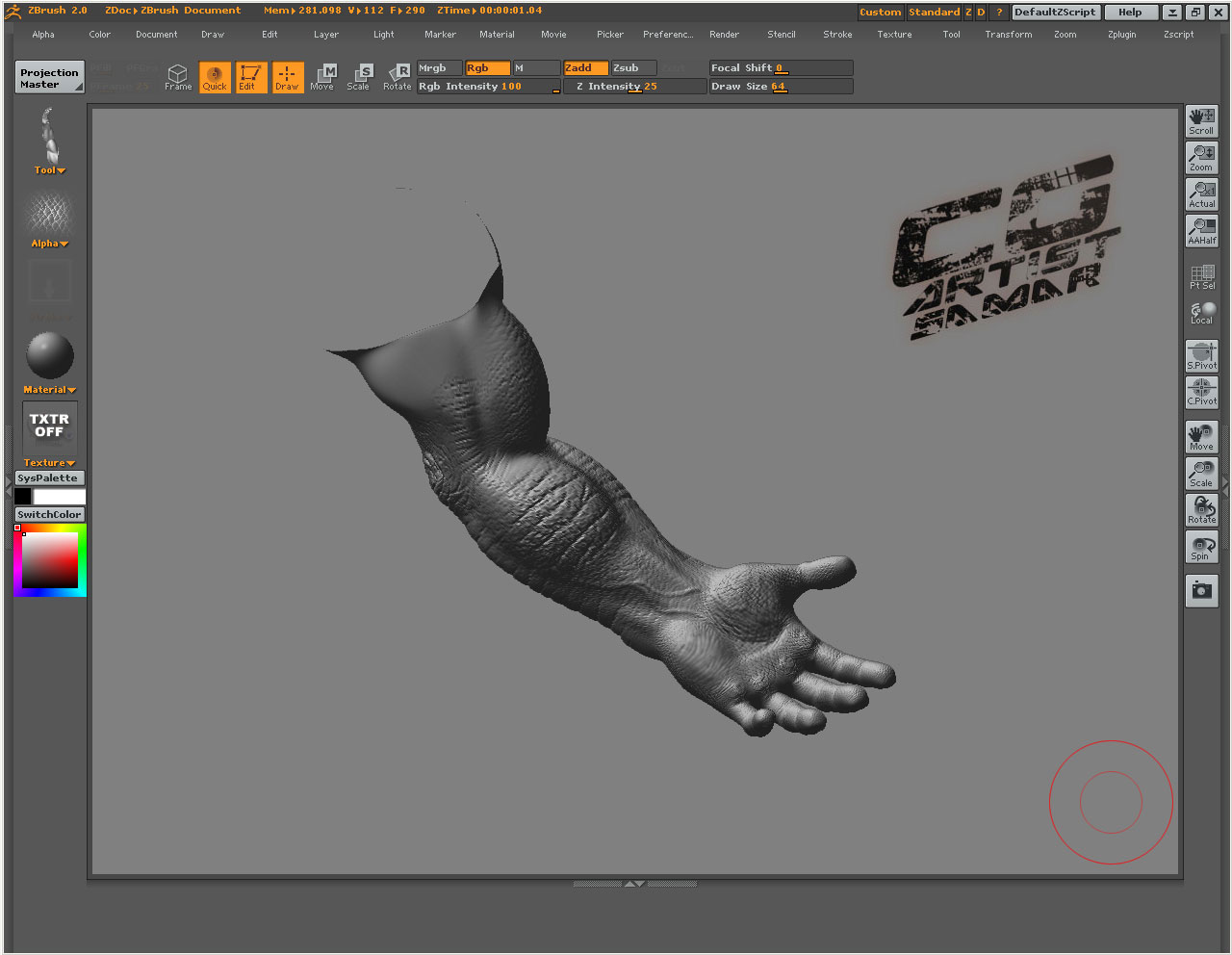Choose the Rotate mode icon
Viewport: 1232px width, 955px height.
(398, 77)
